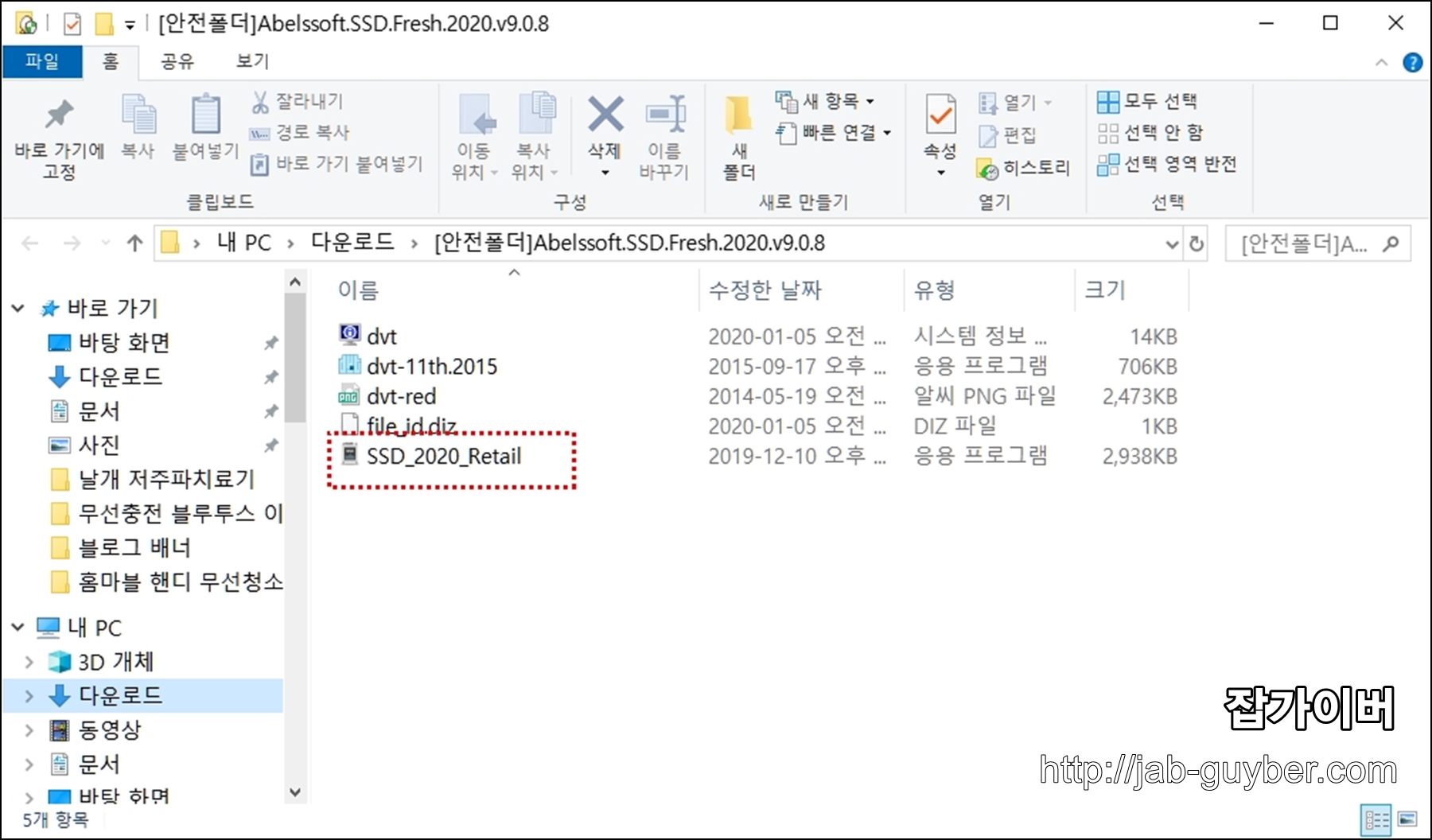The width and height of the screenshot is (1432, 840).
Task: Choose Copy path (경로 복사)
Action: (x=299, y=132)
